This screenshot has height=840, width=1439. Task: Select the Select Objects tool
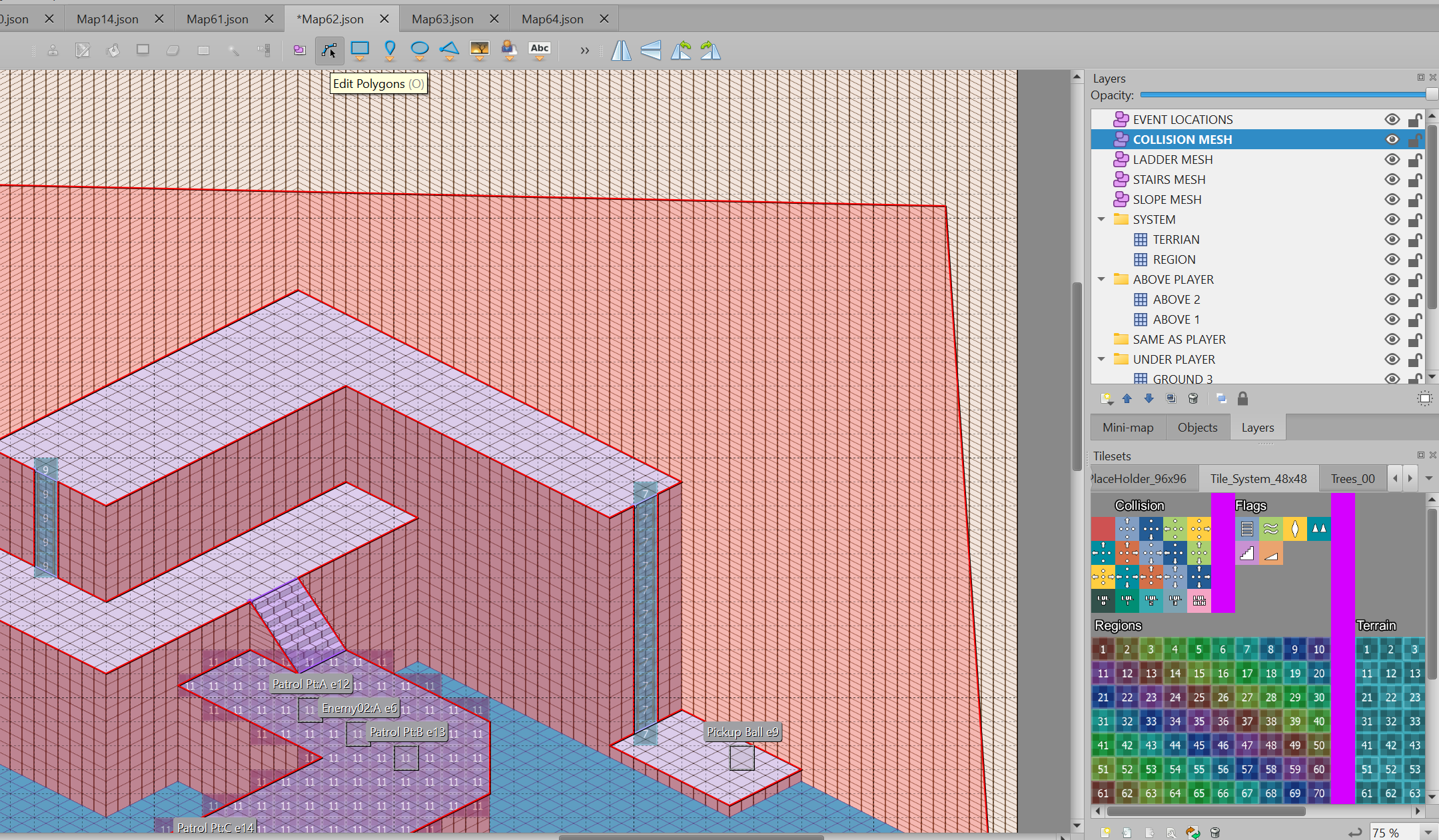tap(300, 50)
